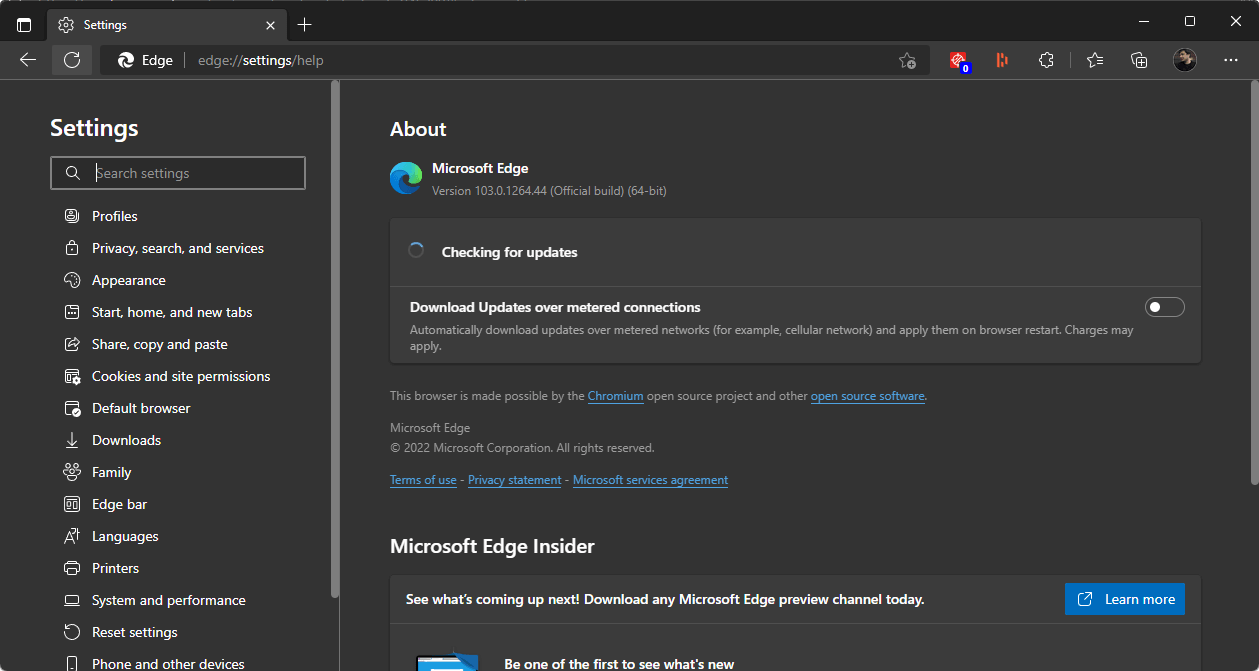Open the Collections icon in toolbar

pos(1139,60)
